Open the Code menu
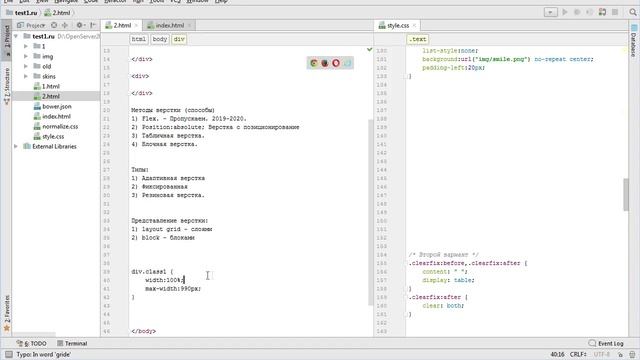This screenshot has height=360, width=640. click(91, 2)
